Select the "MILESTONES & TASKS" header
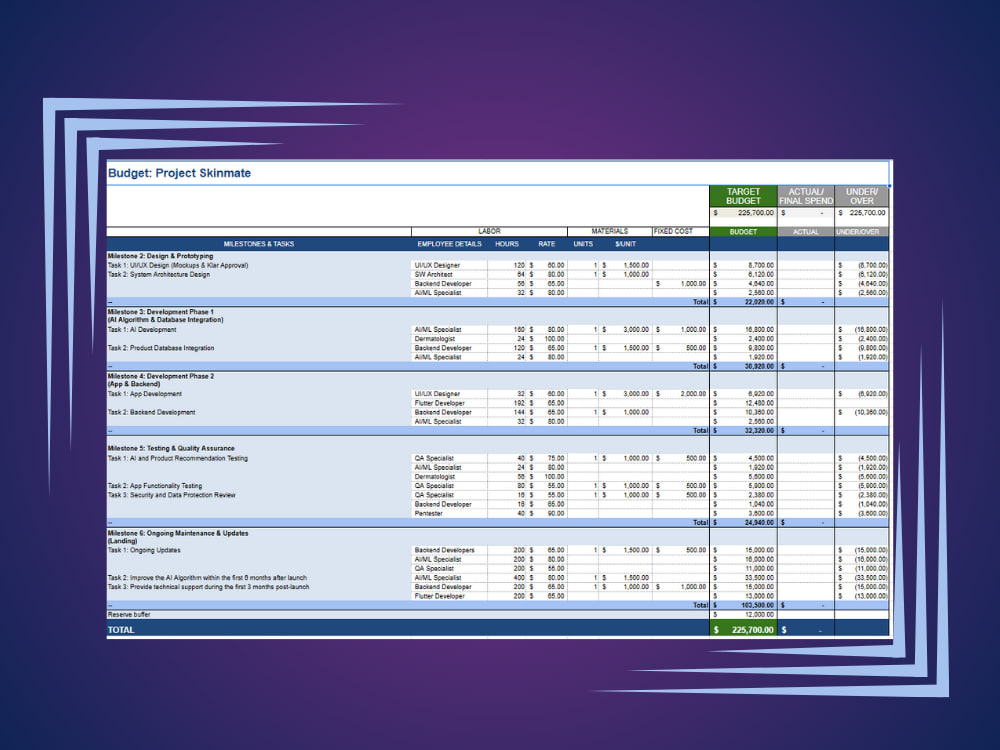The image size is (1000, 750). point(258,244)
